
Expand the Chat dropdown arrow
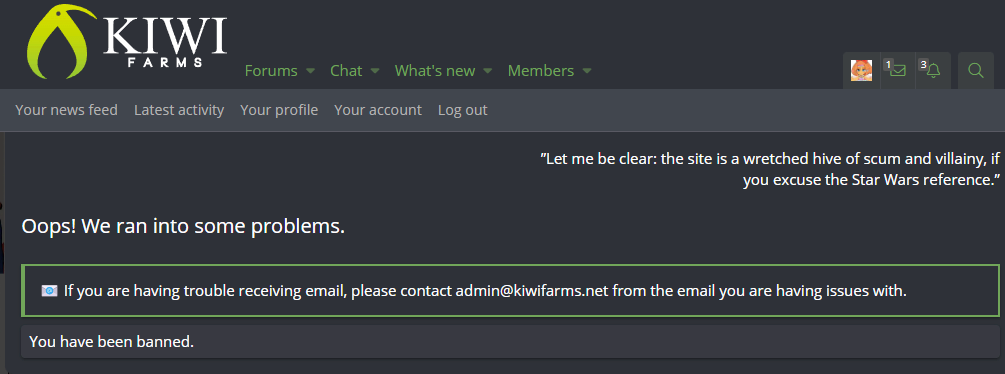(375, 71)
